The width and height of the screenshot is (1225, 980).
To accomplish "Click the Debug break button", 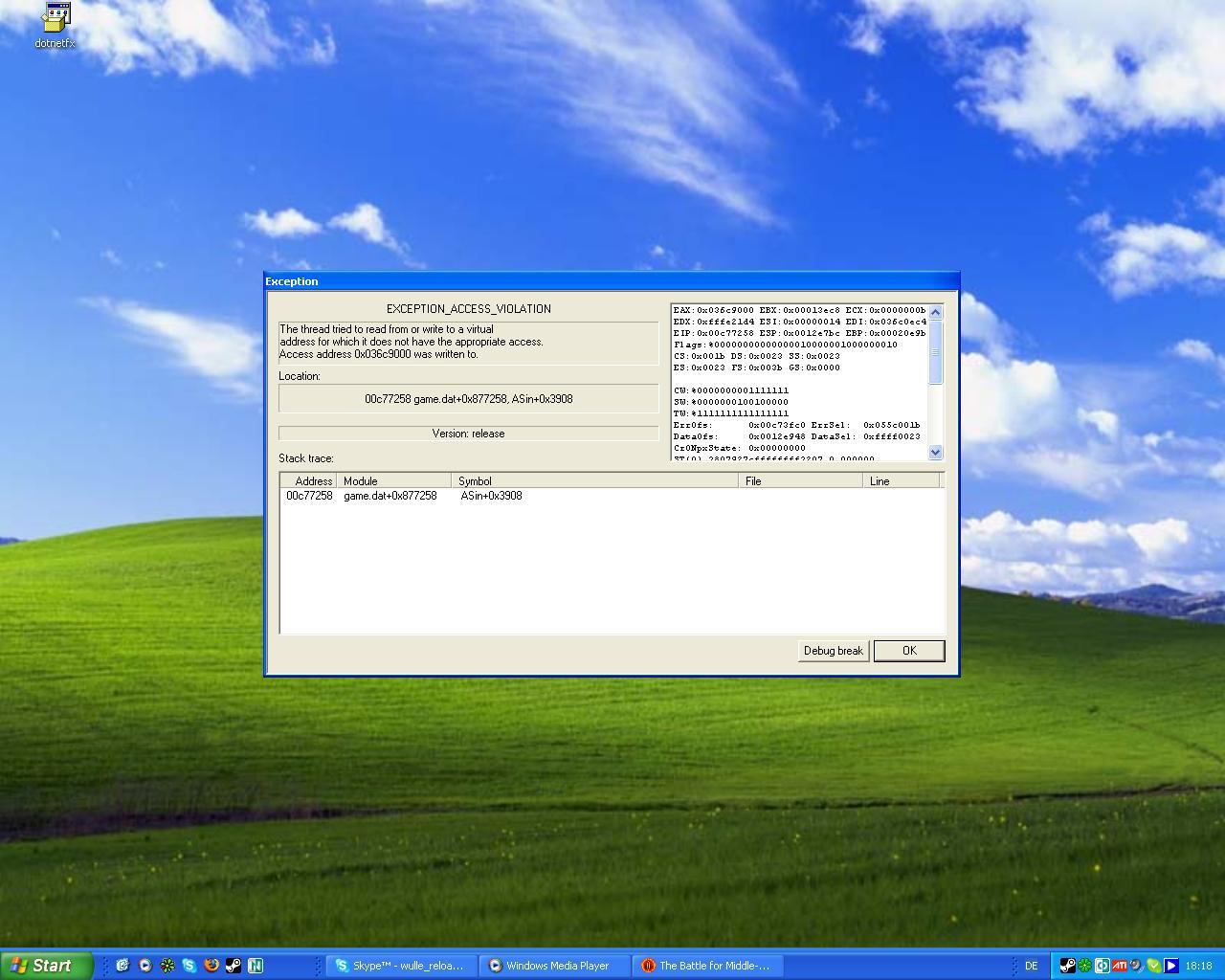I will tap(834, 651).
